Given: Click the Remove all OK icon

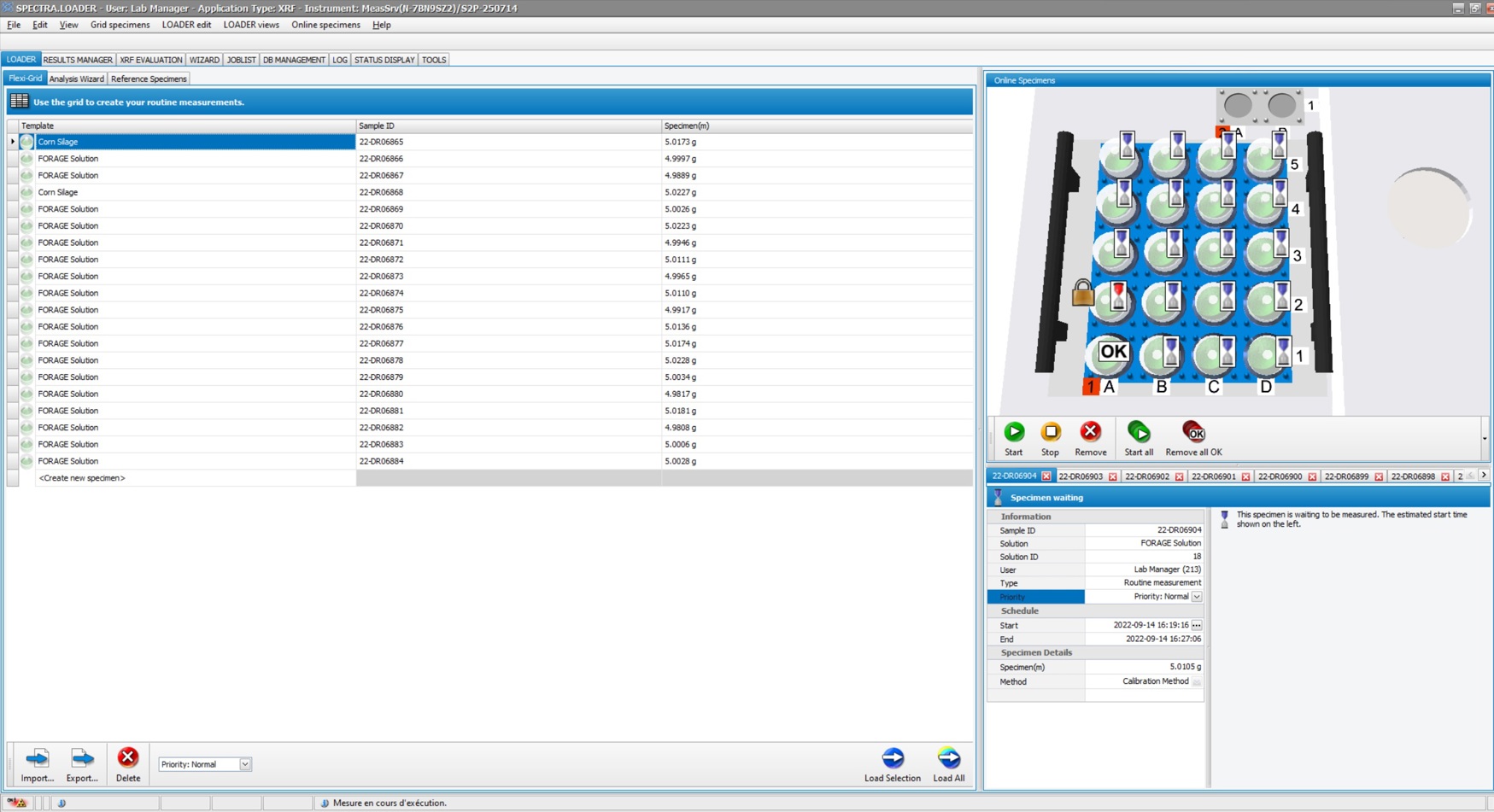Looking at the screenshot, I should (1193, 432).
